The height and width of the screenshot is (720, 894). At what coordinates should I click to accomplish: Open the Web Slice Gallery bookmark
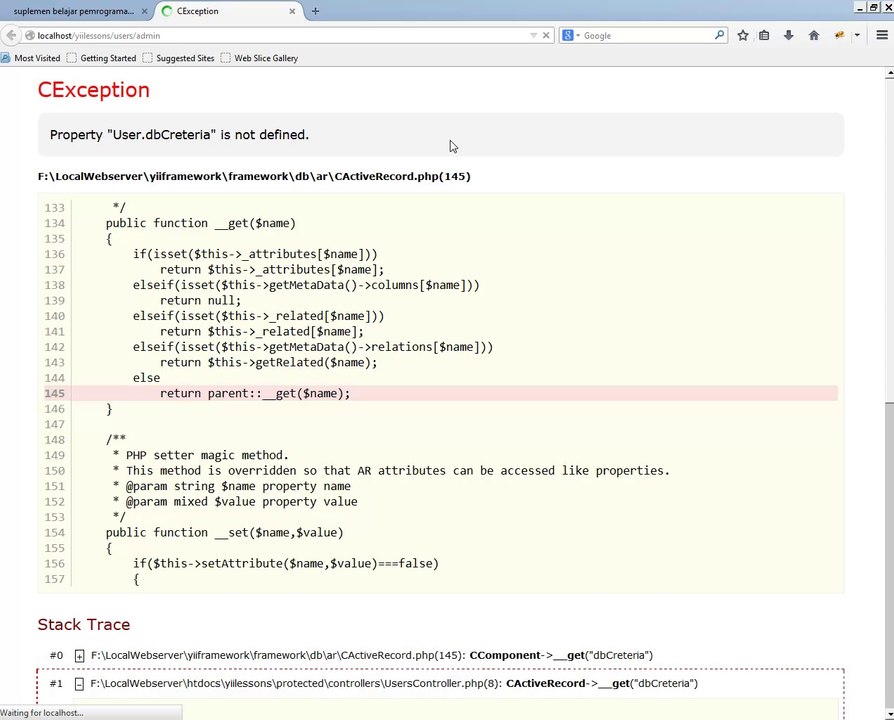tap(259, 58)
